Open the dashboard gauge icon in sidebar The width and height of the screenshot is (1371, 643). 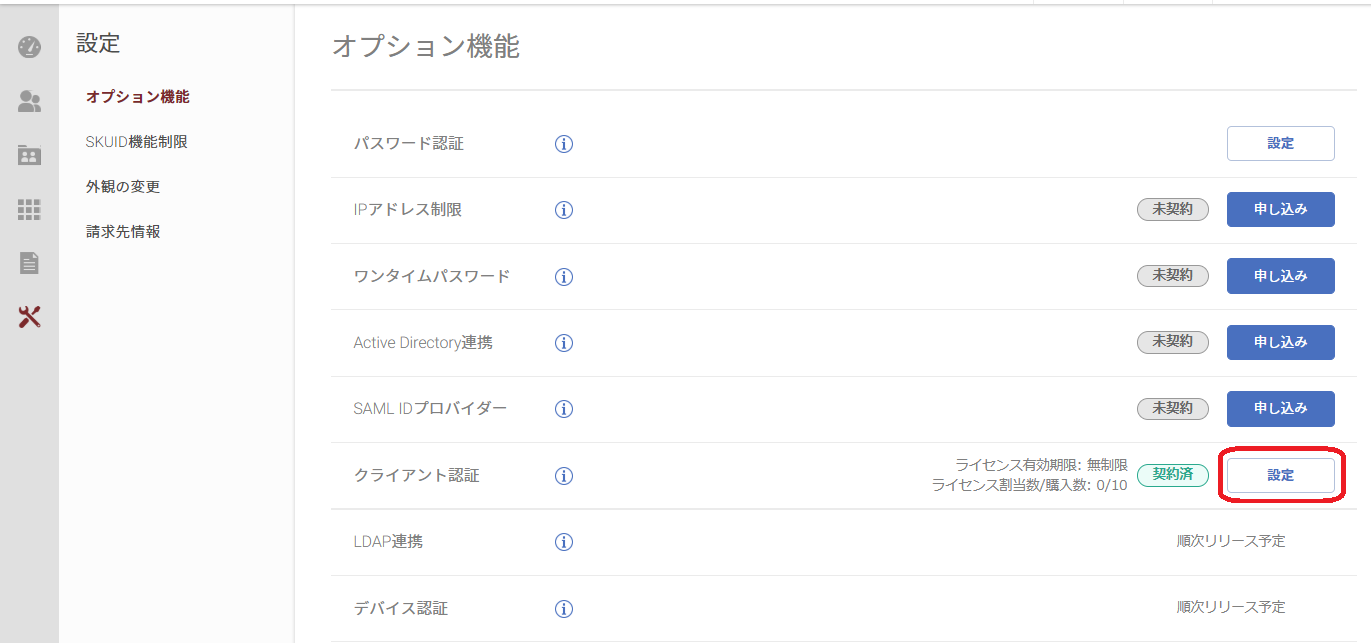(29, 47)
